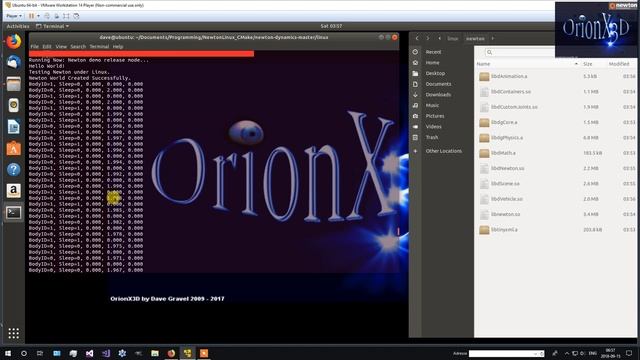This screenshot has height=360, width=640.
Task: Open Firefox from the Ubuntu dock
Action: [13, 41]
